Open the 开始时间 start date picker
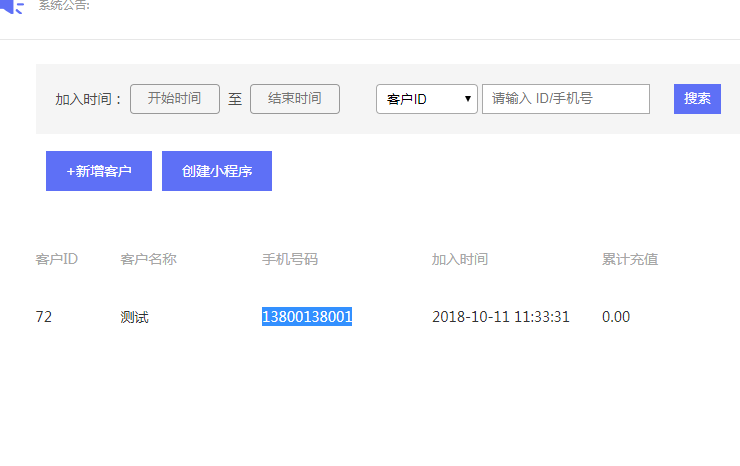 [x=175, y=99]
